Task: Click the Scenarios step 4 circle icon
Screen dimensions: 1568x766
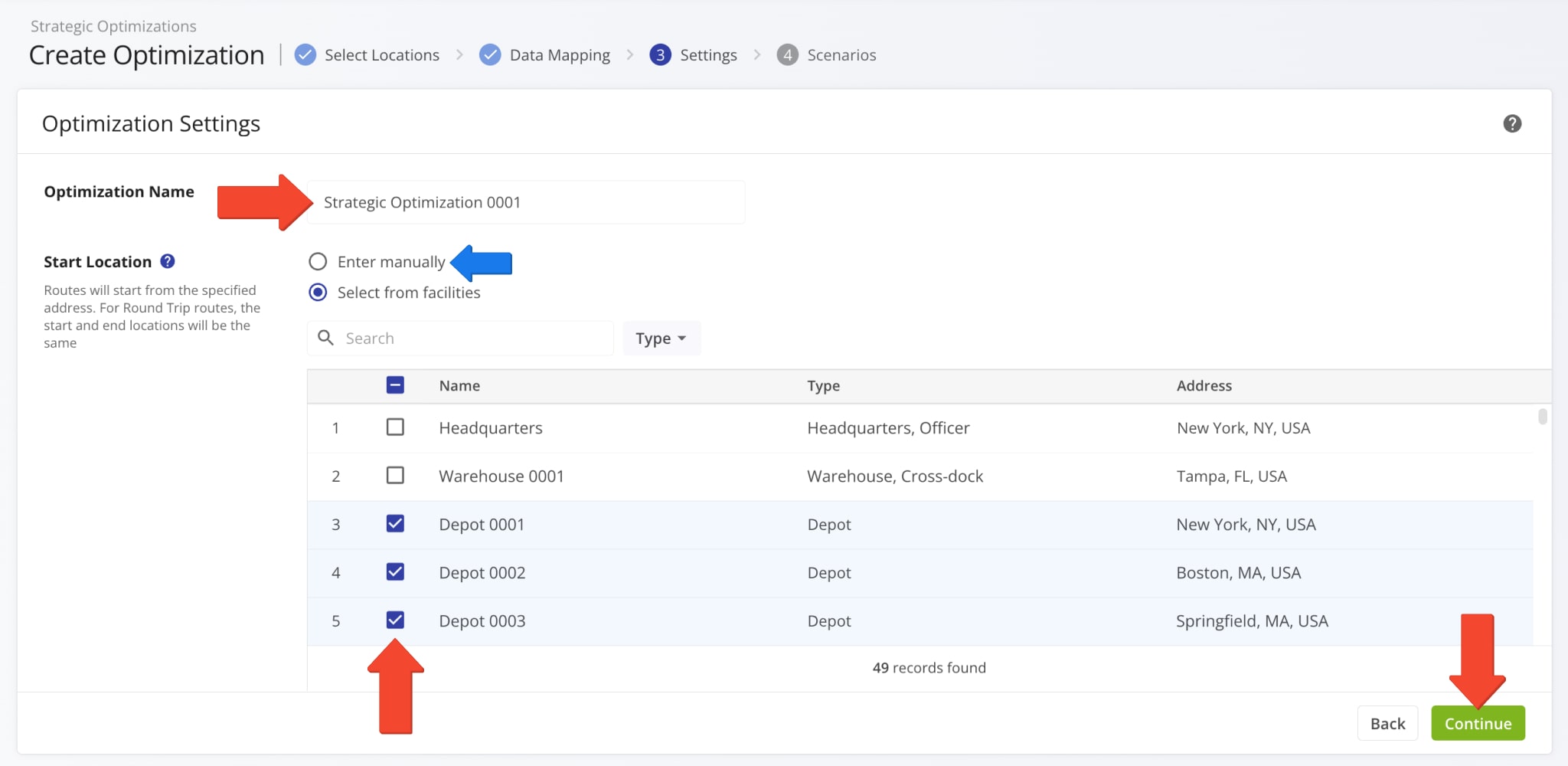Action: click(x=787, y=54)
